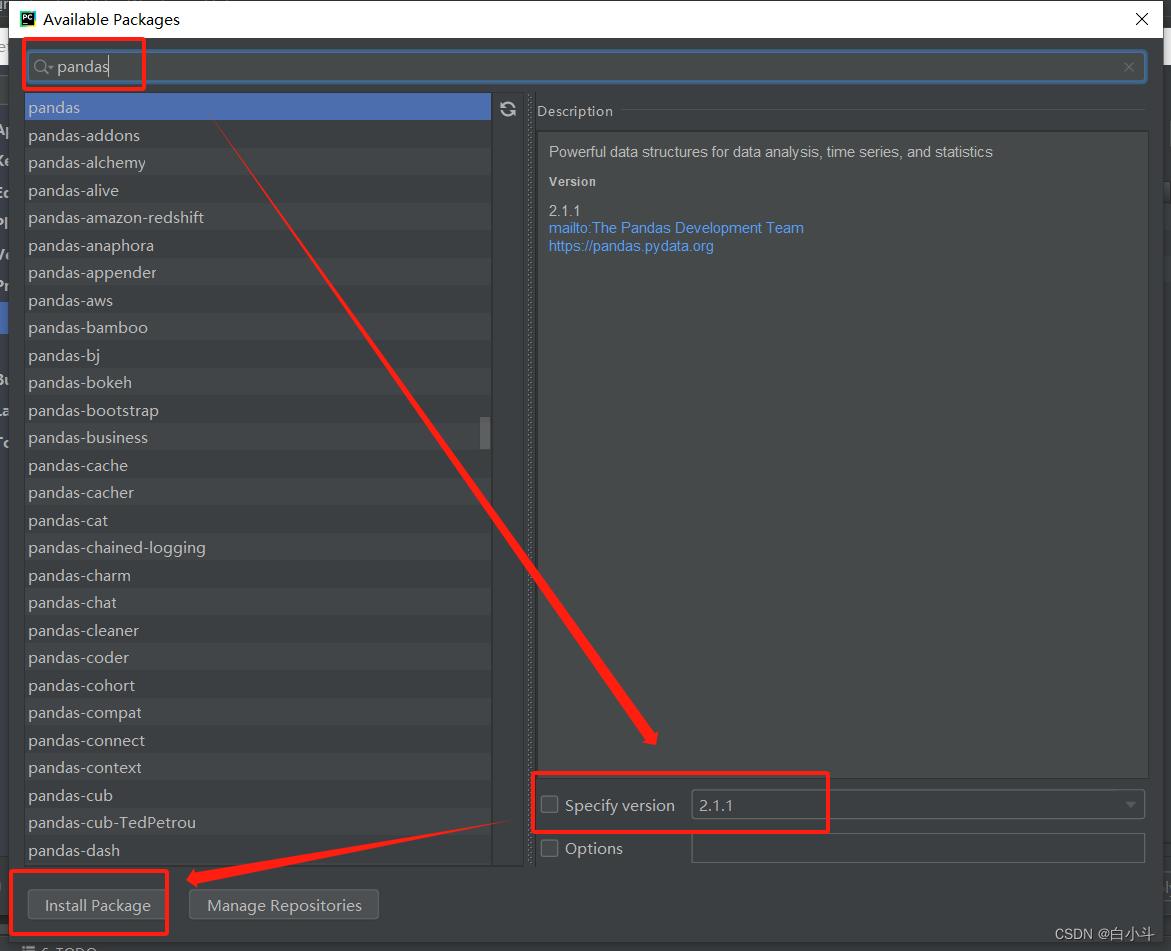The height and width of the screenshot is (951, 1171).
Task: Click the Manage Repositories button
Action: [284, 905]
